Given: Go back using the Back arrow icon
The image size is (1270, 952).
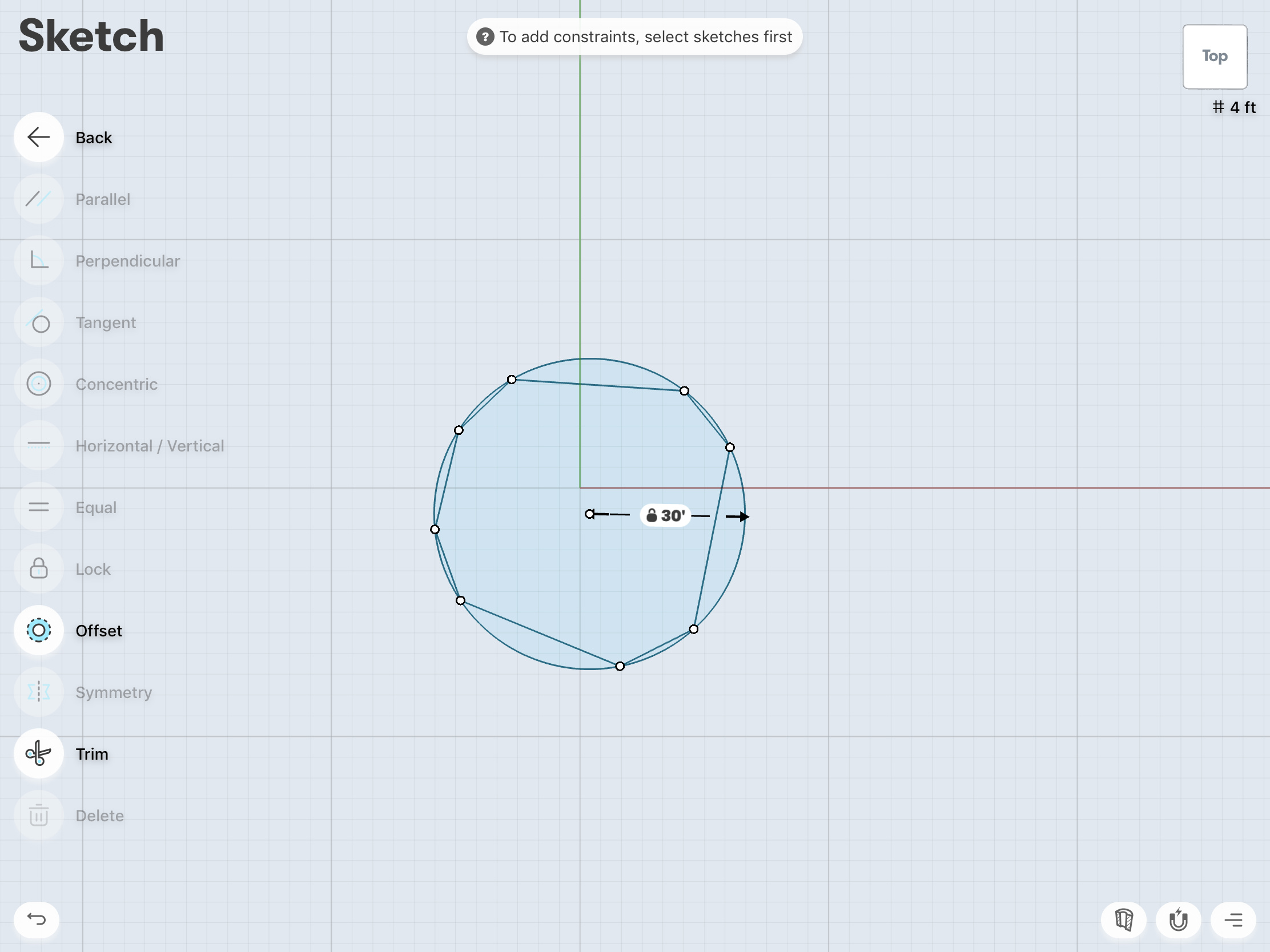Looking at the screenshot, I should (x=38, y=137).
